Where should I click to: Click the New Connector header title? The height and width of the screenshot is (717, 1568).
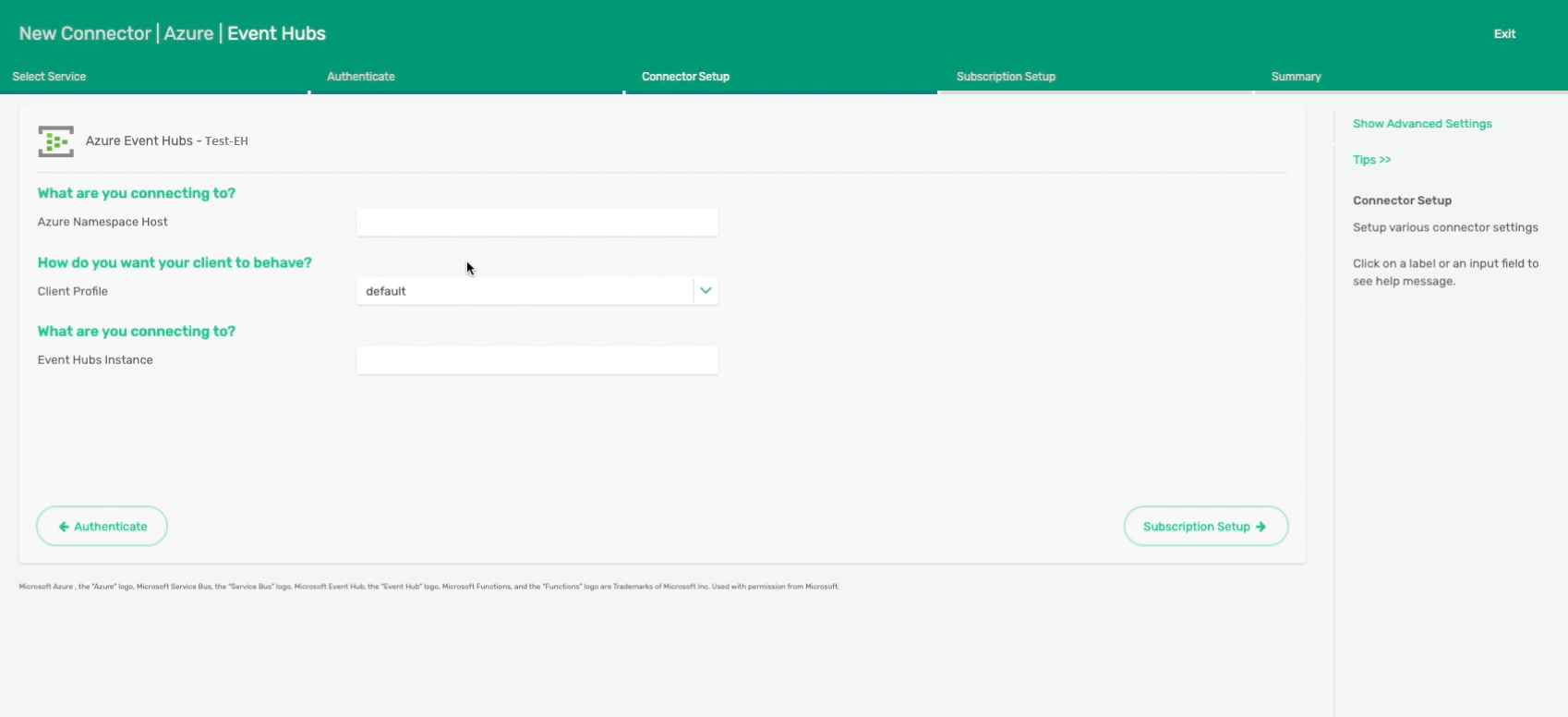coord(172,33)
